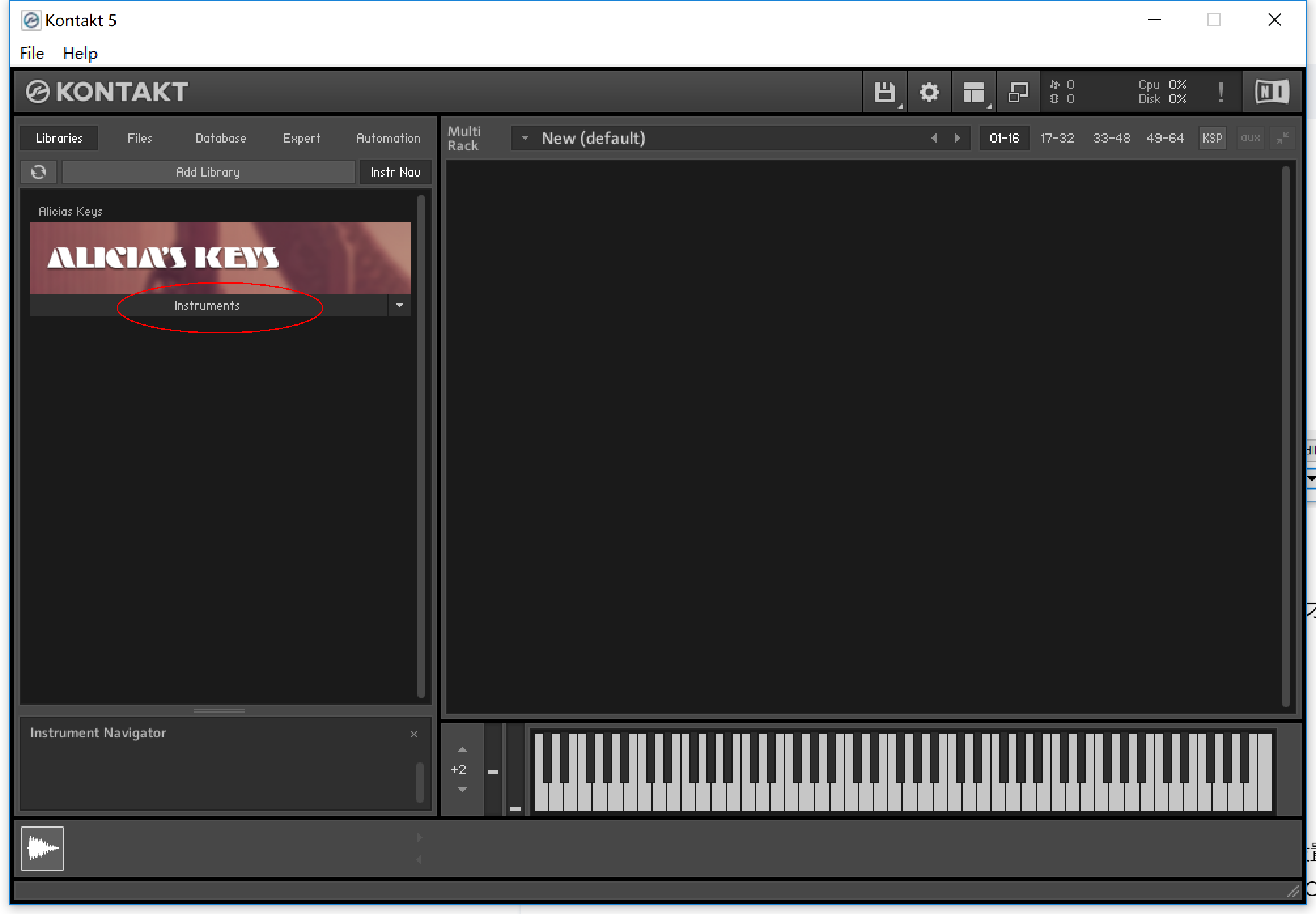The image size is (1316, 914).
Task: Show rack page 49-64
Action: [x=1165, y=138]
